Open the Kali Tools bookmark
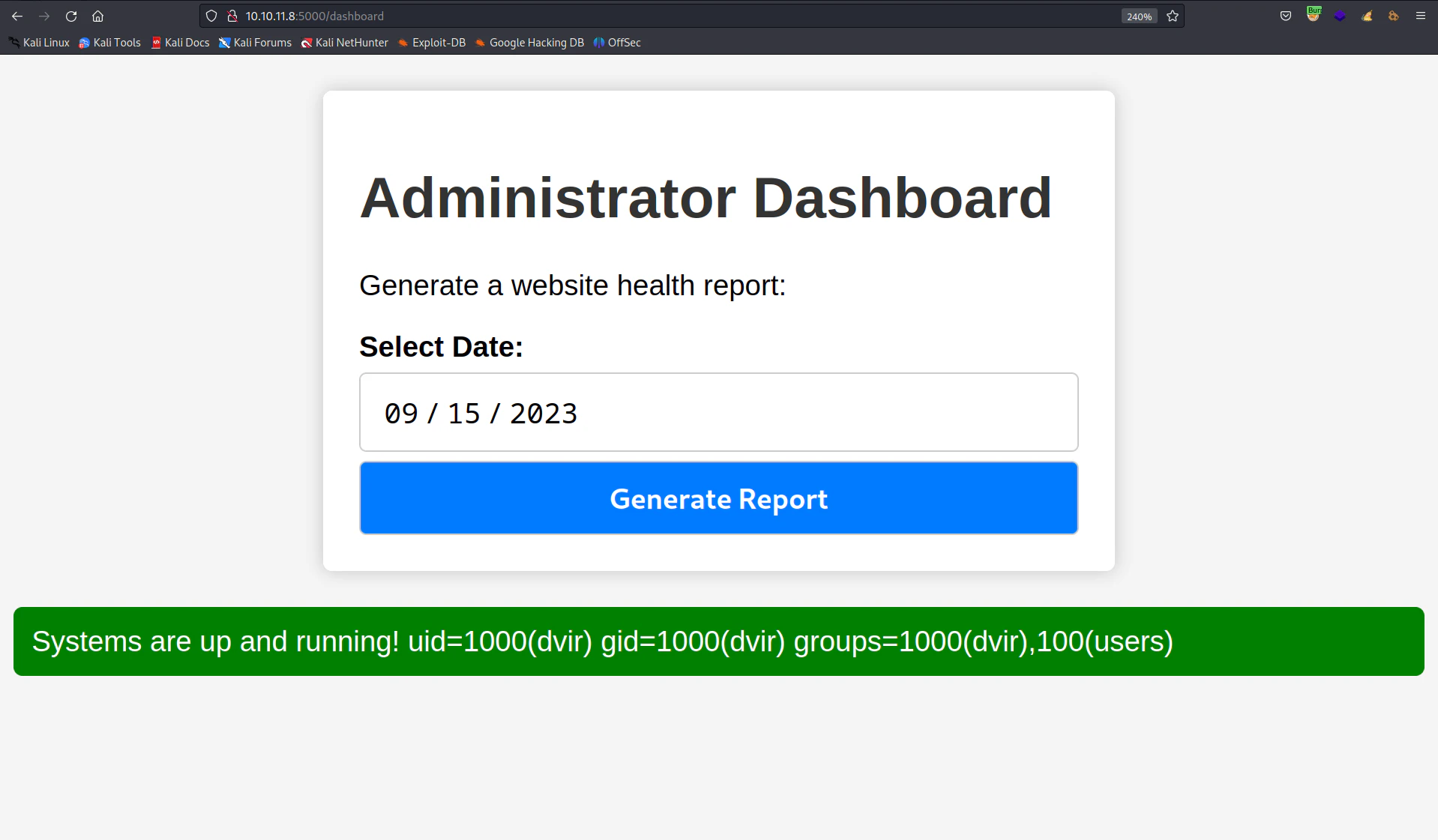 click(x=110, y=43)
